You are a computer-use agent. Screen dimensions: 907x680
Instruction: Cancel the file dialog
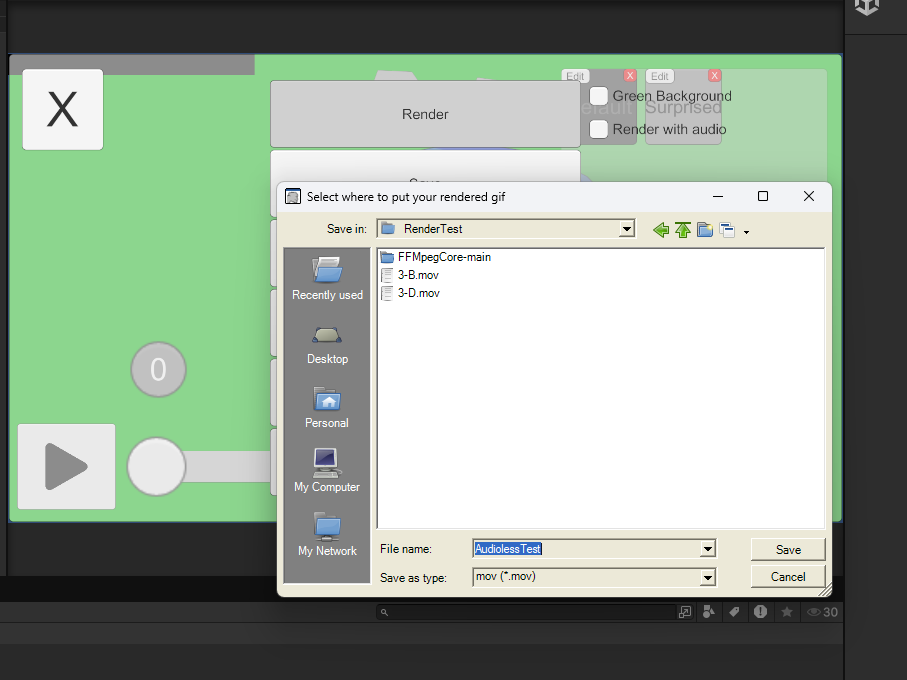point(788,576)
